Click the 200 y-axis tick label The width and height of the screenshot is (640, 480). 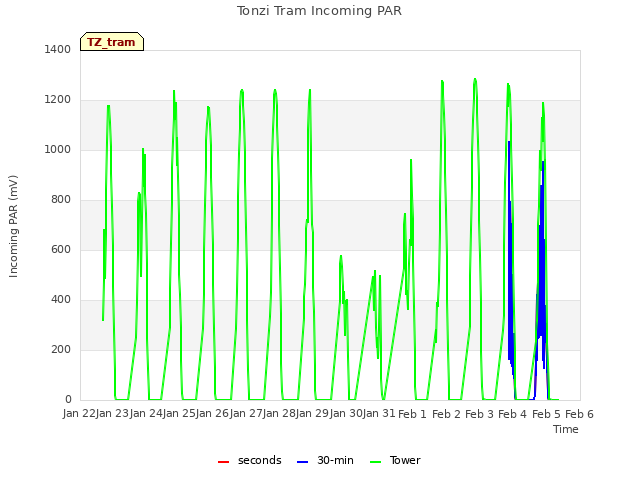pos(61,349)
